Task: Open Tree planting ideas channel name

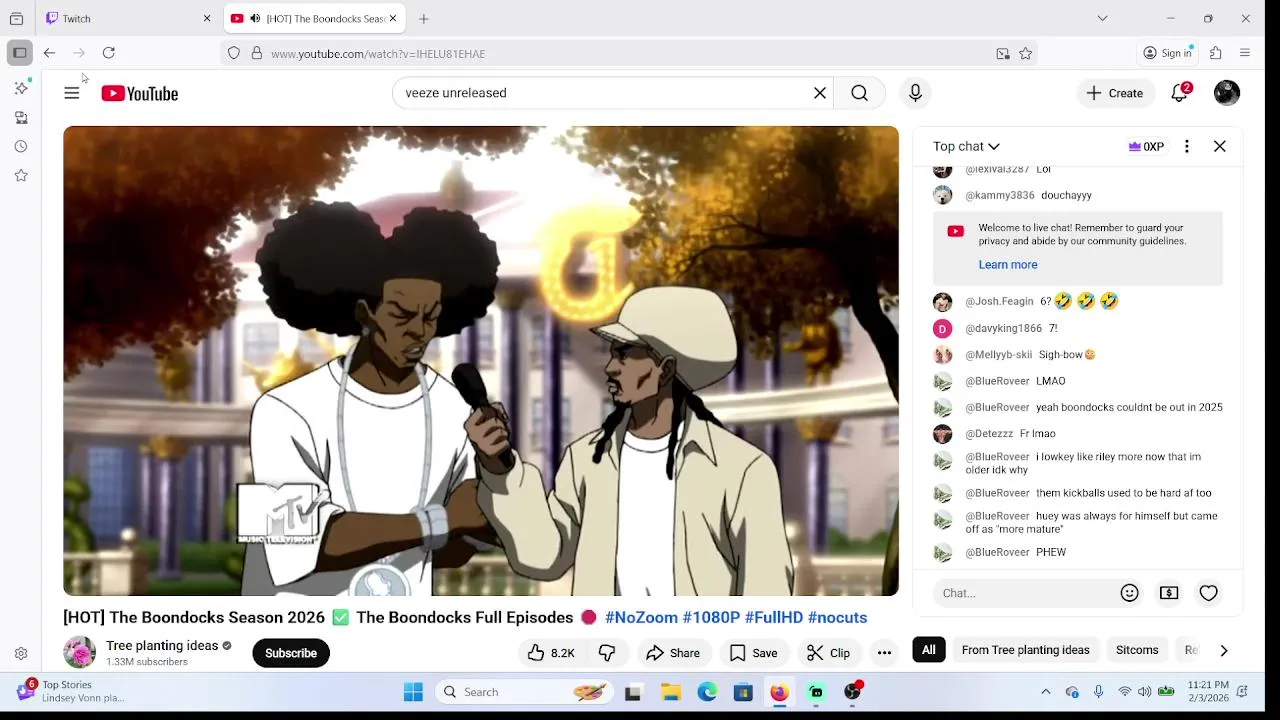Action: coord(162,646)
